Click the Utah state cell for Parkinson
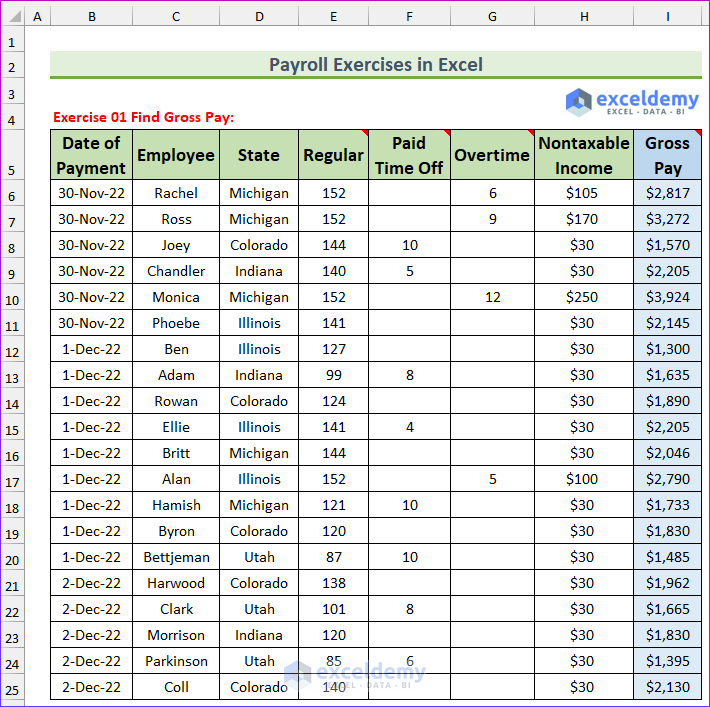This screenshot has height=707, width=710. (x=259, y=661)
